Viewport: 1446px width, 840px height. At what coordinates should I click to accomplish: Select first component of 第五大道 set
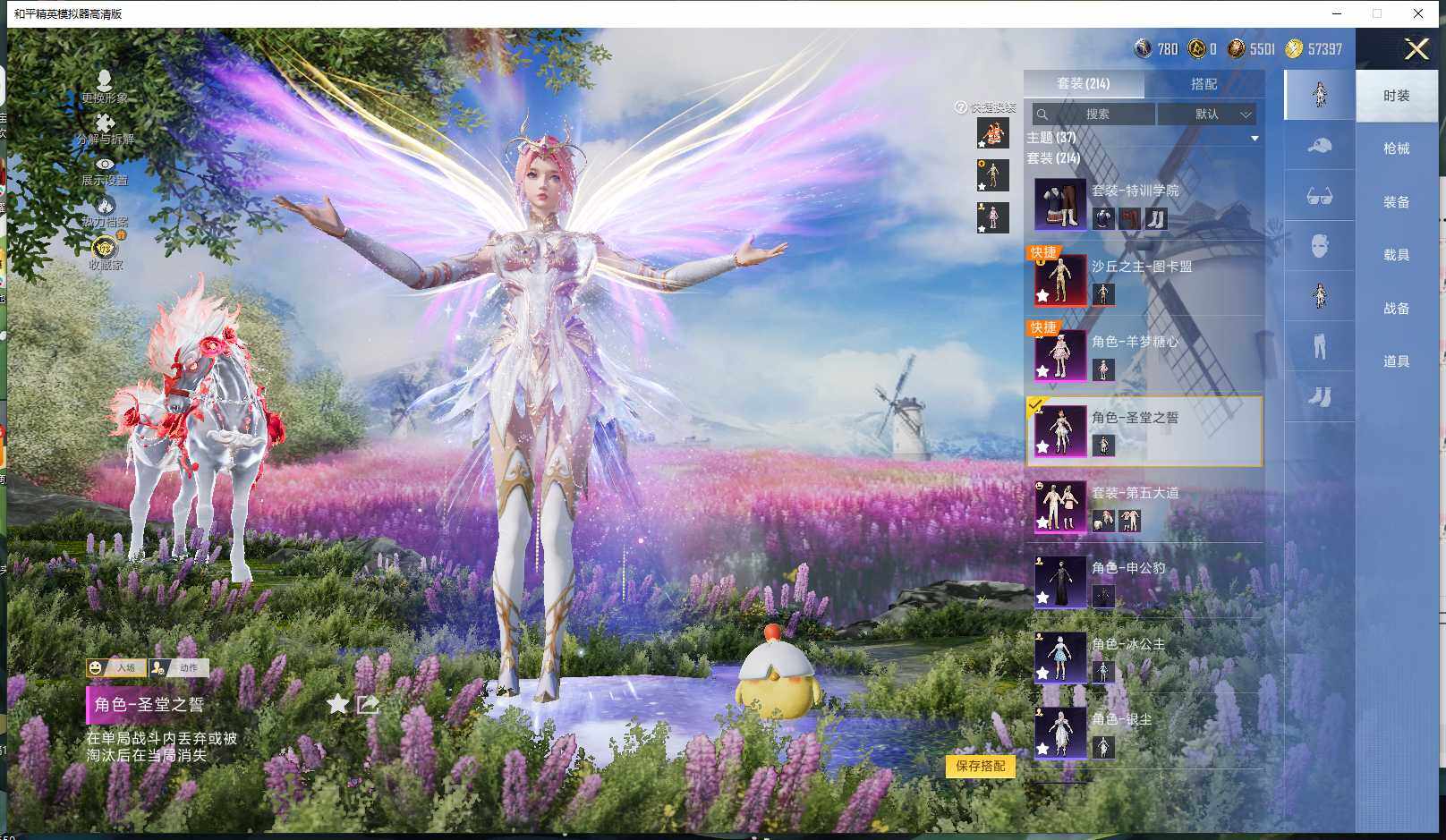(1103, 521)
